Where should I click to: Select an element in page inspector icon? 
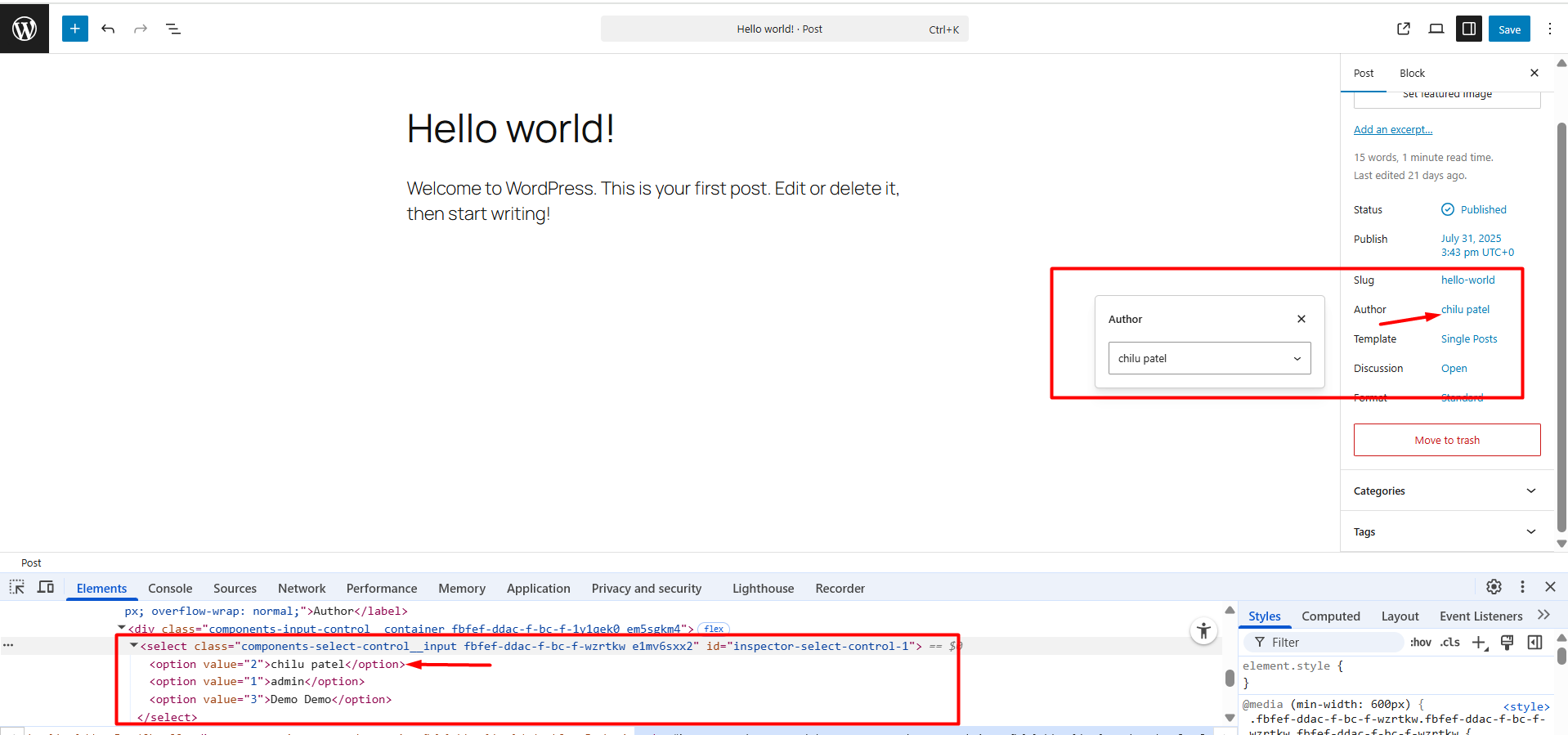point(17,587)
